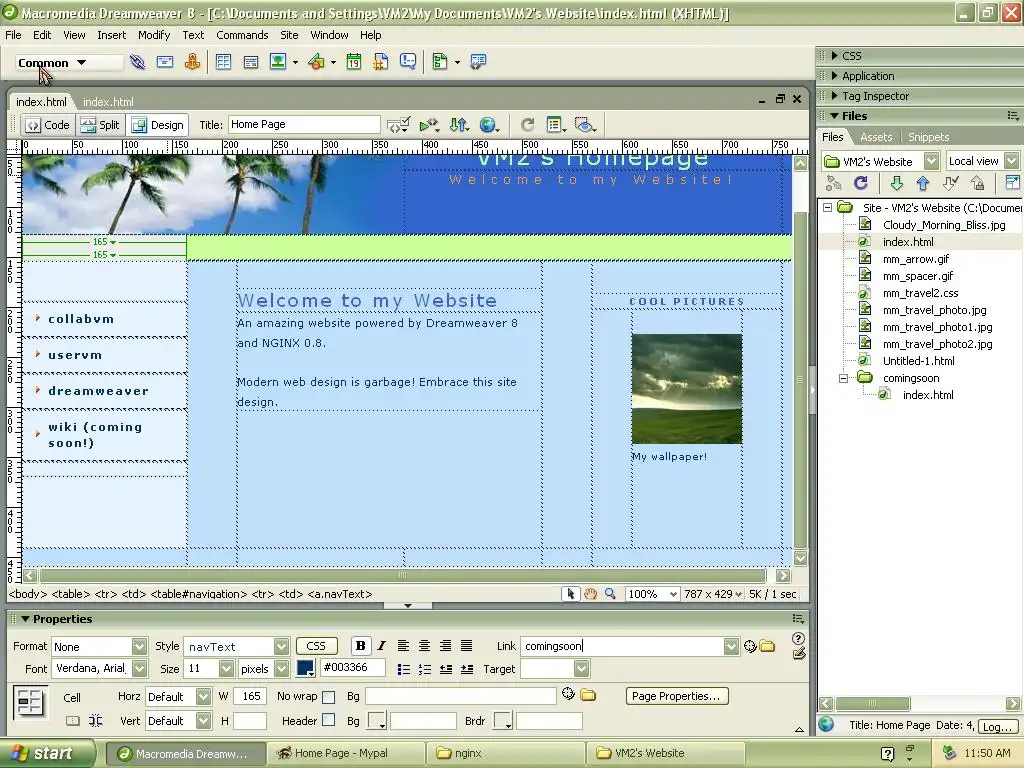Image resolution: width=1024 pixels, height=768 pixels.
Task: Switch to Split view
Action: [x=100, y=125]
